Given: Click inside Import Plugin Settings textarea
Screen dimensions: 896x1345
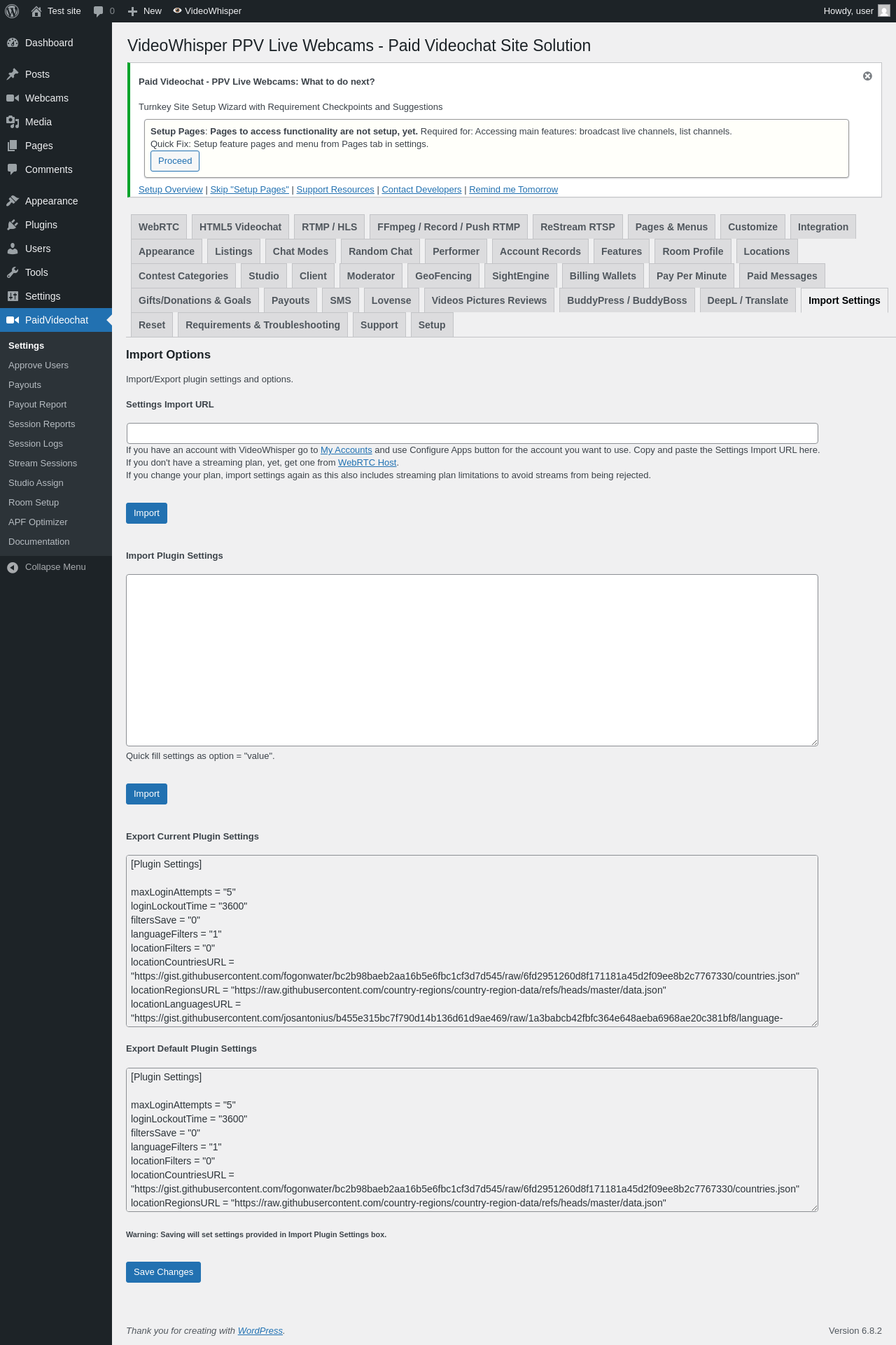Looking at the screenshot, I should [472, 660].
